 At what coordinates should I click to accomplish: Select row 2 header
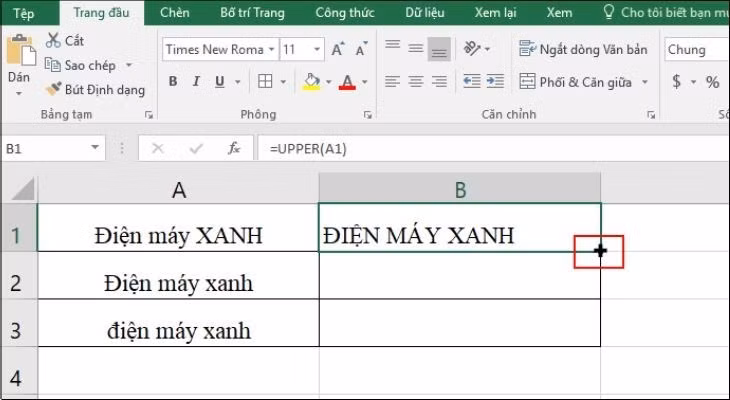19,276
